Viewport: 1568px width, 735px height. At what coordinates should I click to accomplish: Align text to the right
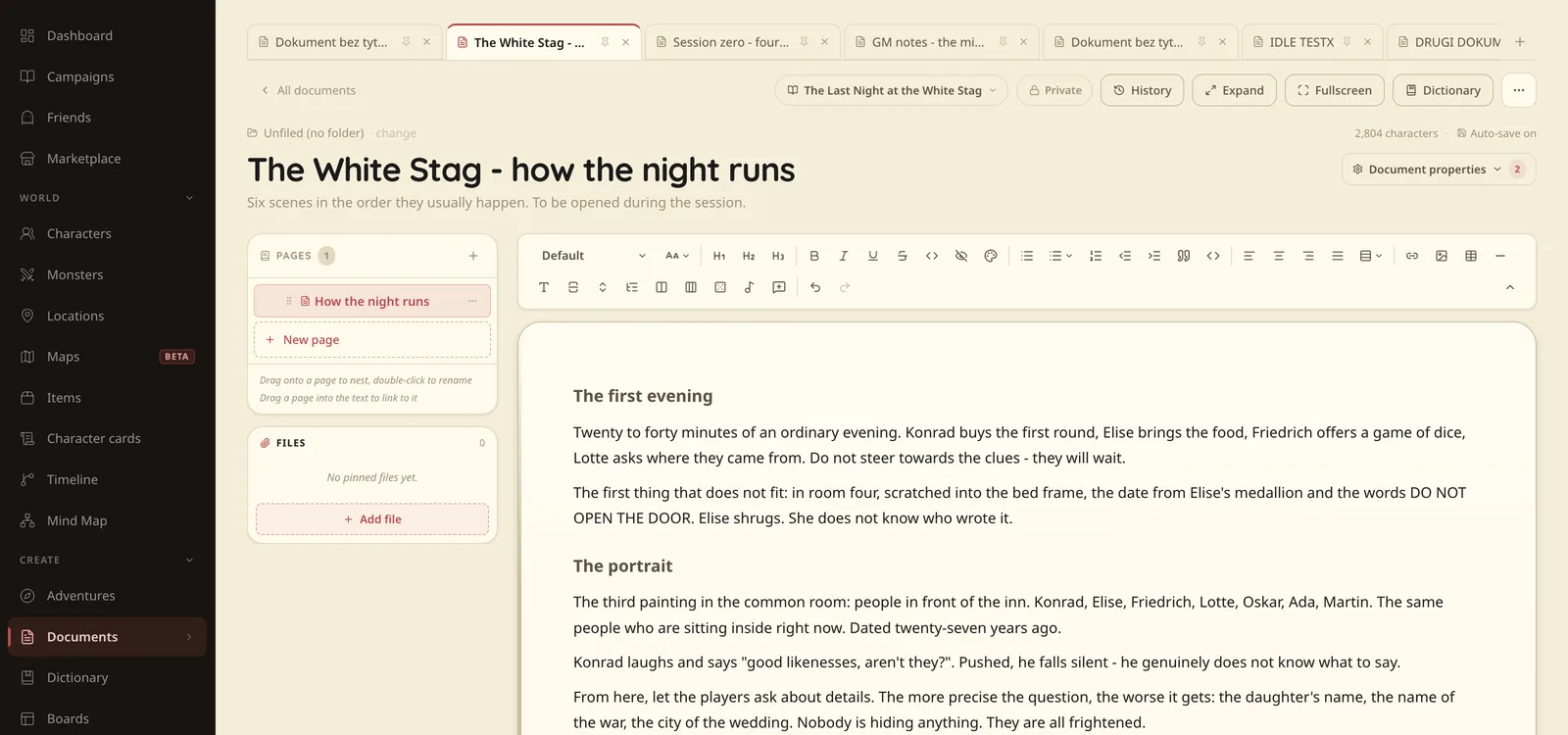coord(1308,256)
